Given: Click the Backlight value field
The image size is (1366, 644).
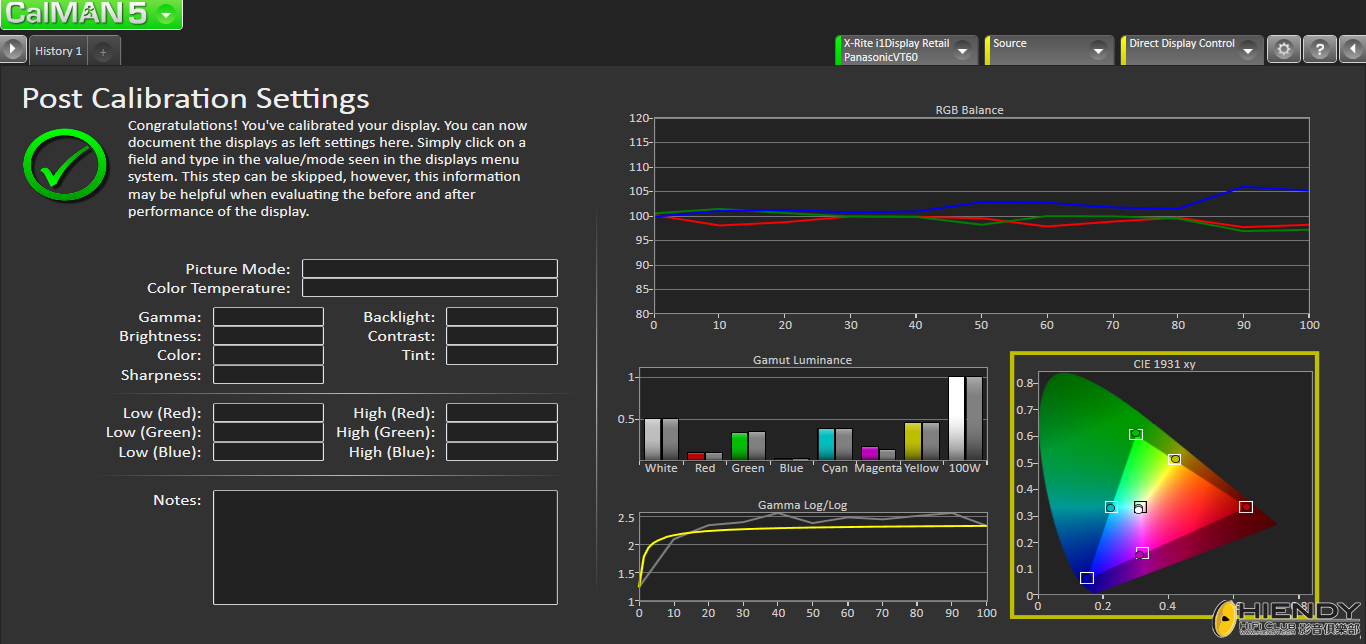Looking at the screenshot, I should pyautogui.click(x=501, y=317).
